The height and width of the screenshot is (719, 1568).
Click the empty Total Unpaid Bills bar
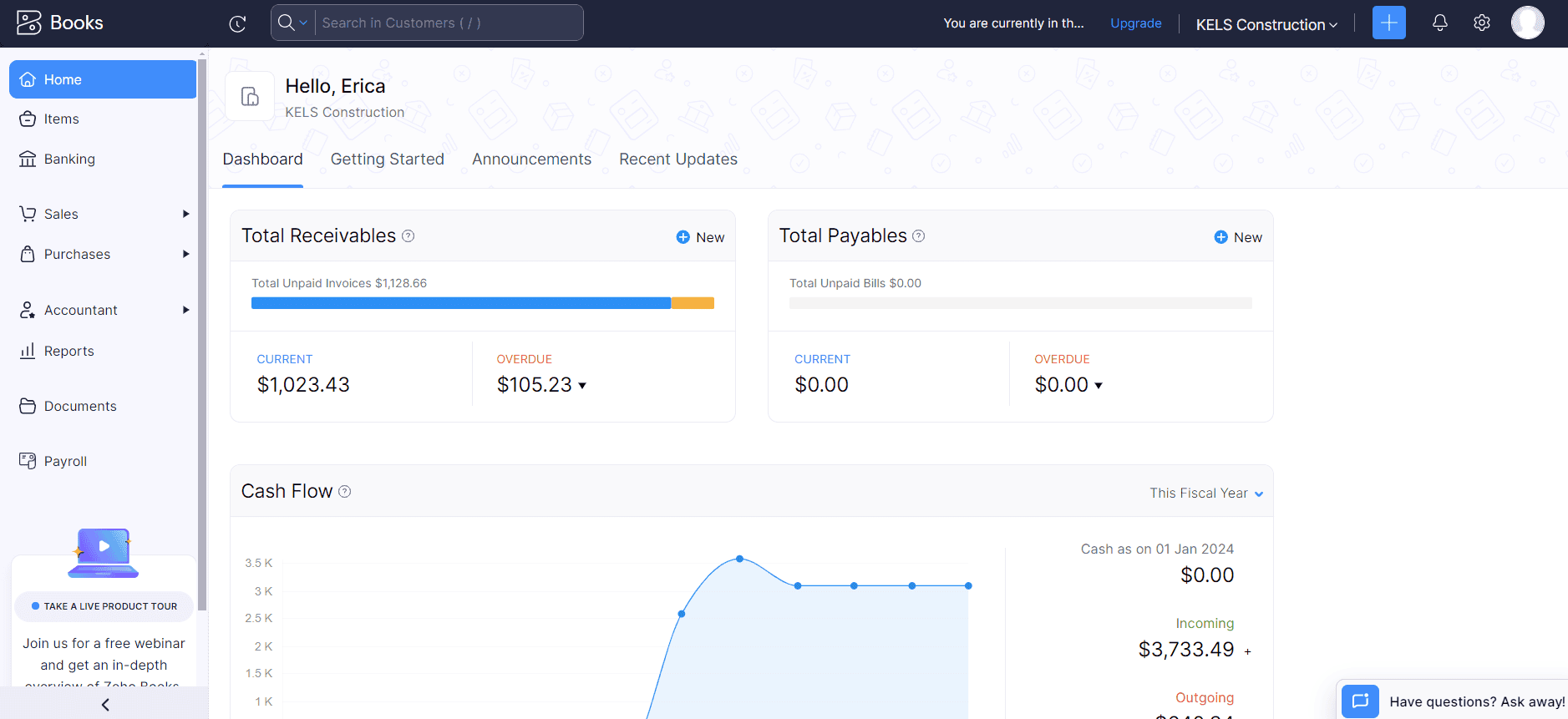pos(1021,303)
